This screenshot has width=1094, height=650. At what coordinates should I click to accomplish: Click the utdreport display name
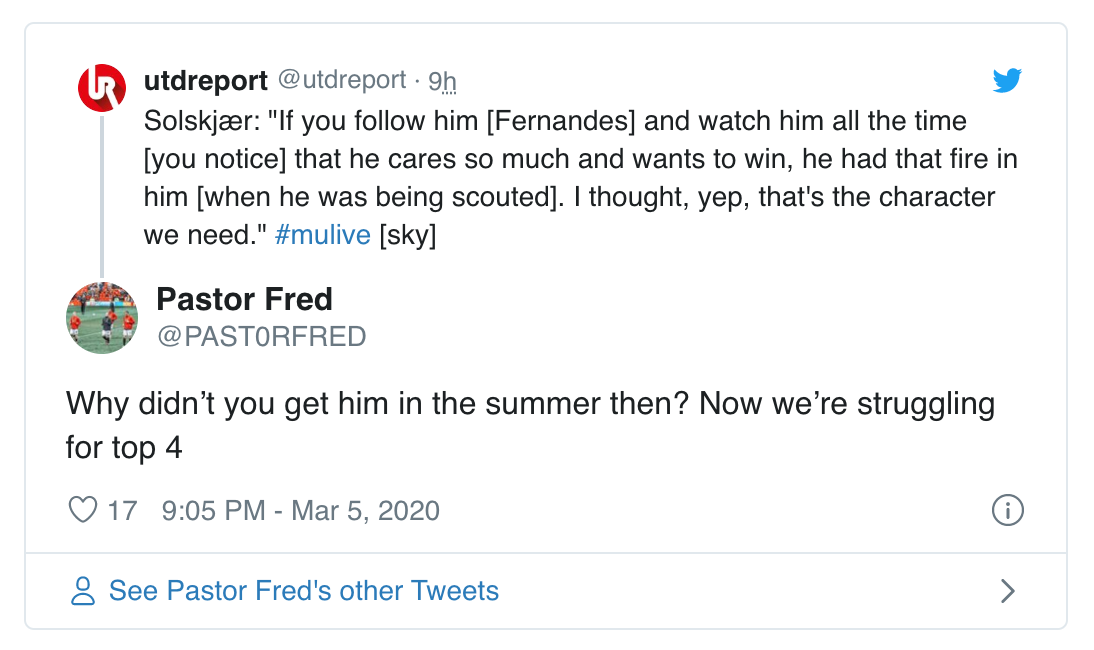[x=206, y=80]
